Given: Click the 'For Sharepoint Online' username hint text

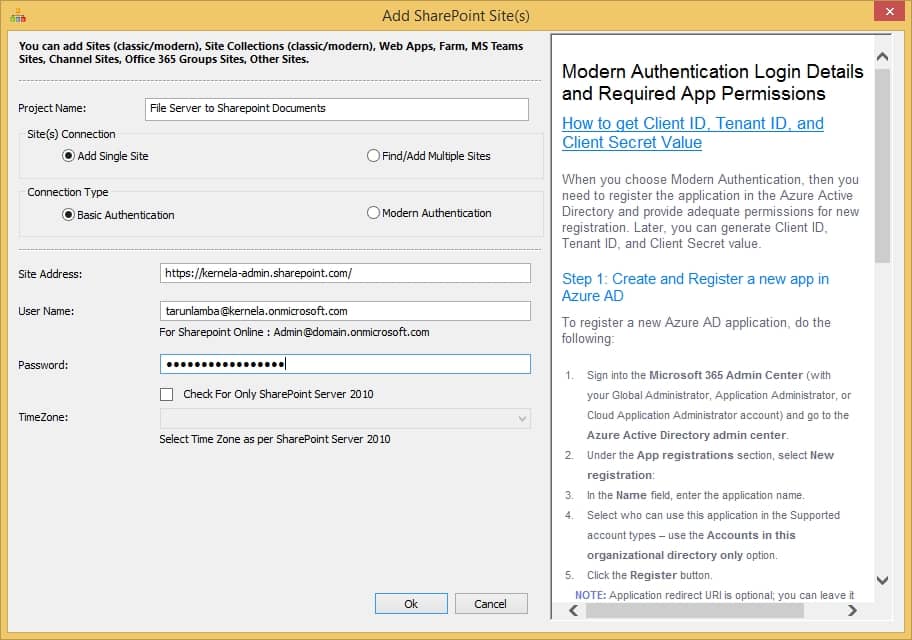Looking at the screenshot, I should click(x=294, y=332).
